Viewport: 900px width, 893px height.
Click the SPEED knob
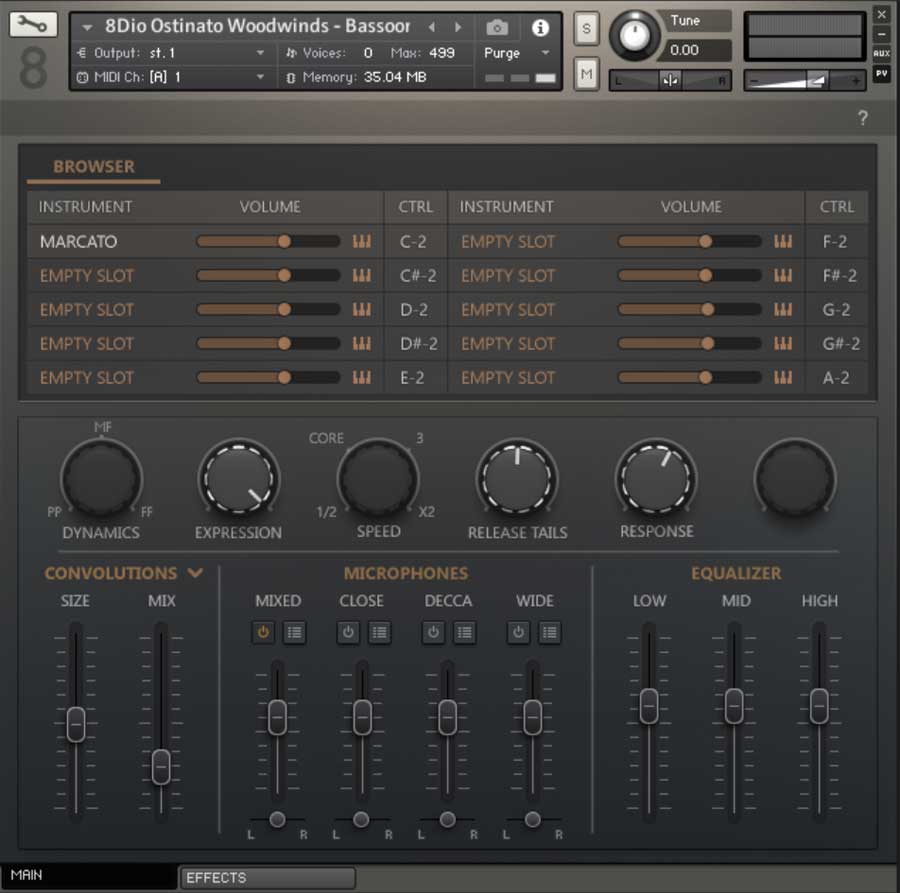(x=378, y=478)
